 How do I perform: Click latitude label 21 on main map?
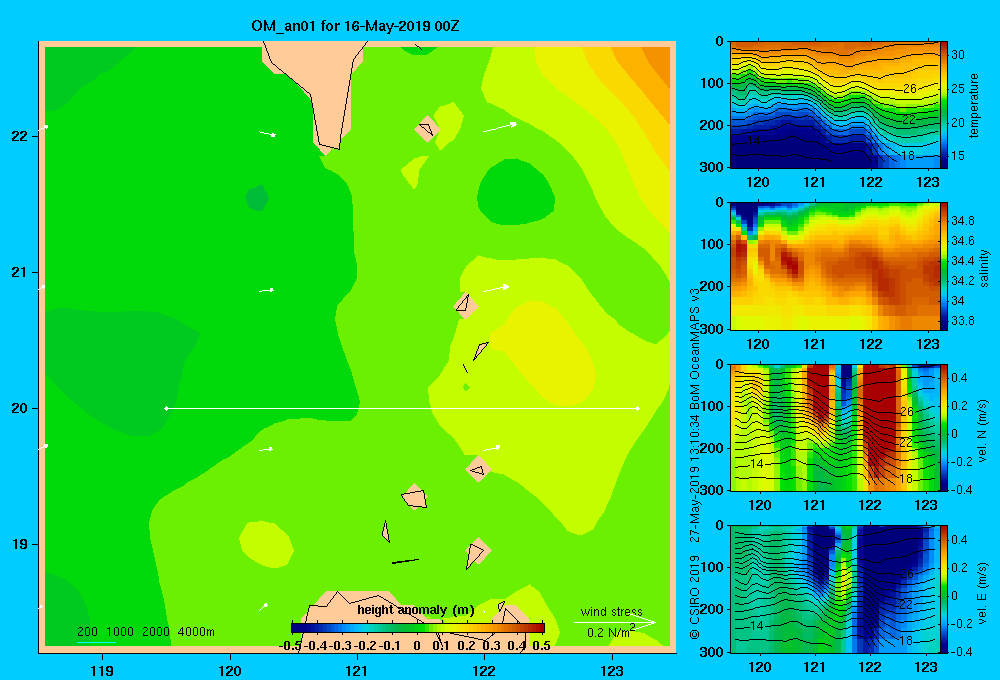pos(20,272)
